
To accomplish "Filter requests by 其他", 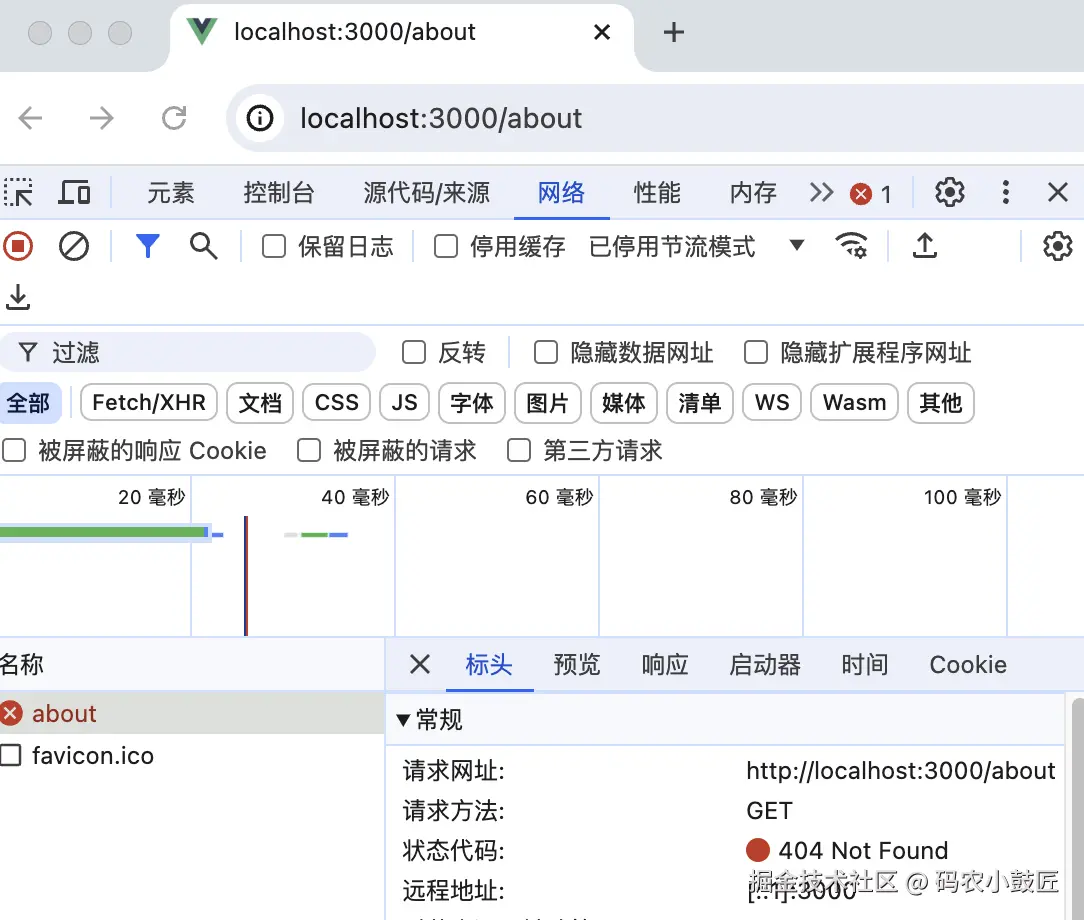I will coord(941,402).
